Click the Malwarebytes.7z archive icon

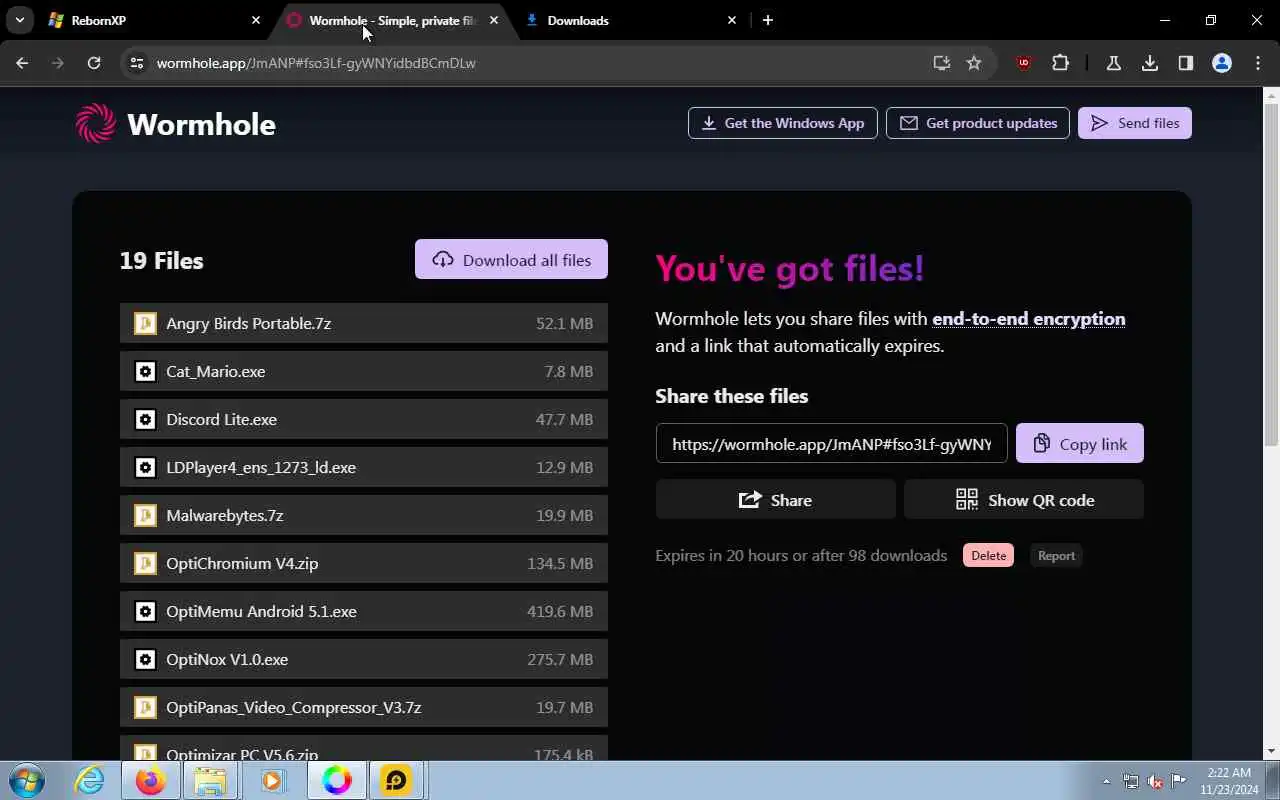coord(145,515)
